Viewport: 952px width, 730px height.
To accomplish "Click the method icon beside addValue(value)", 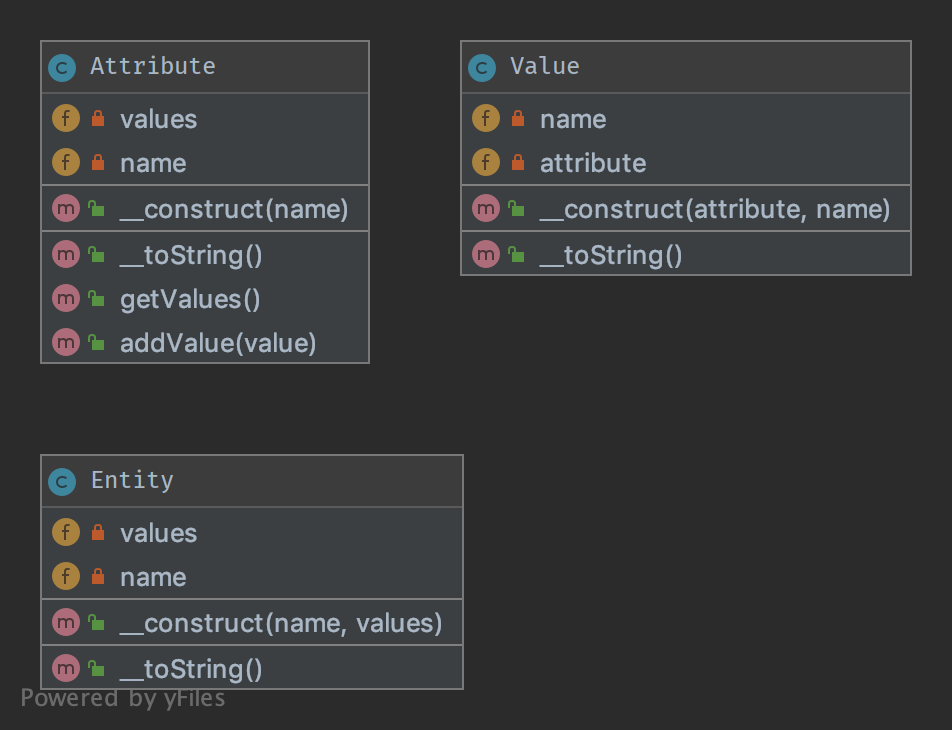I will (x=66, y=343).
